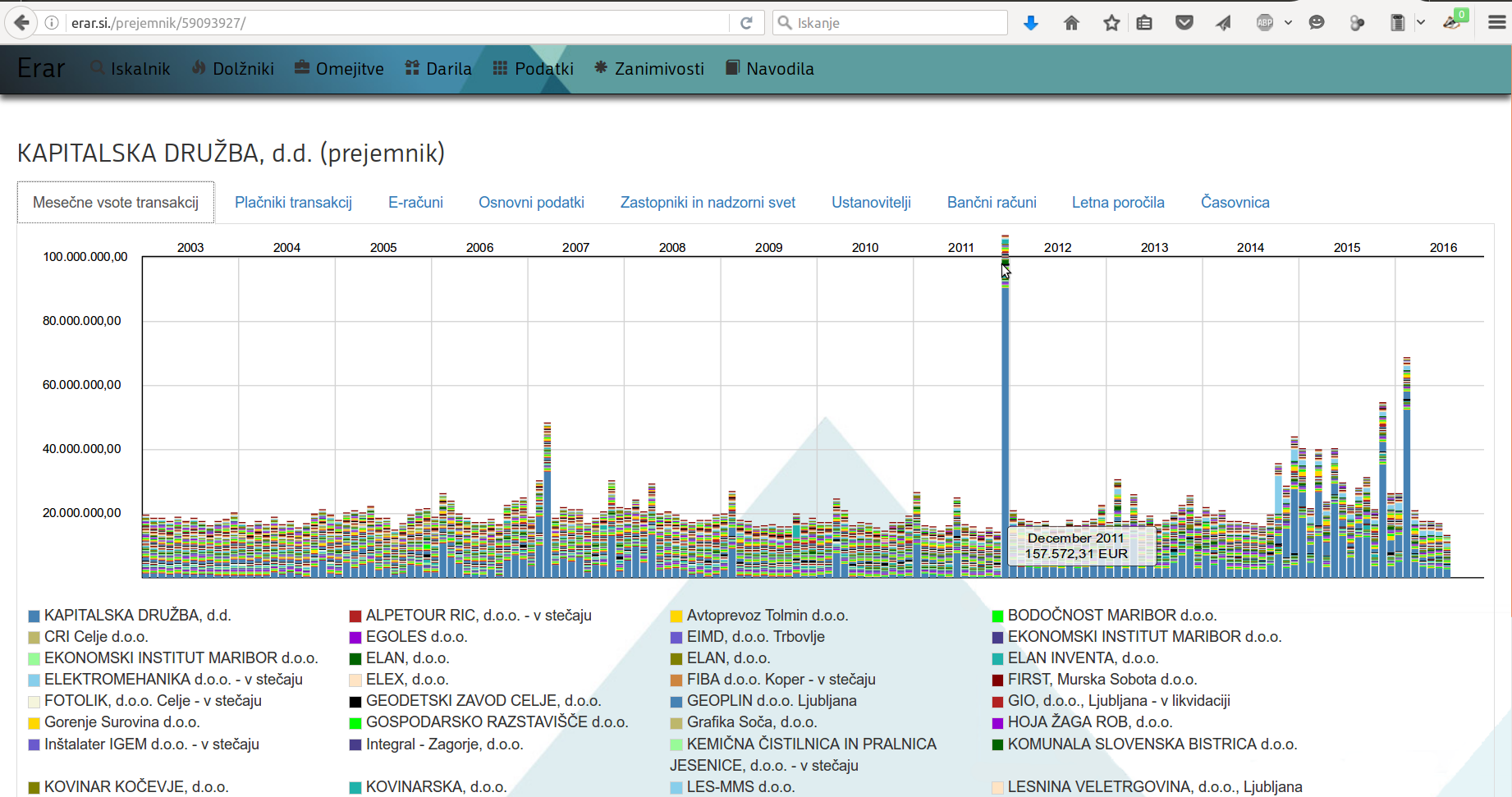1512x797 pixels.
Task: Open downloads with blue arrow icon
Action: (1031, 23)
